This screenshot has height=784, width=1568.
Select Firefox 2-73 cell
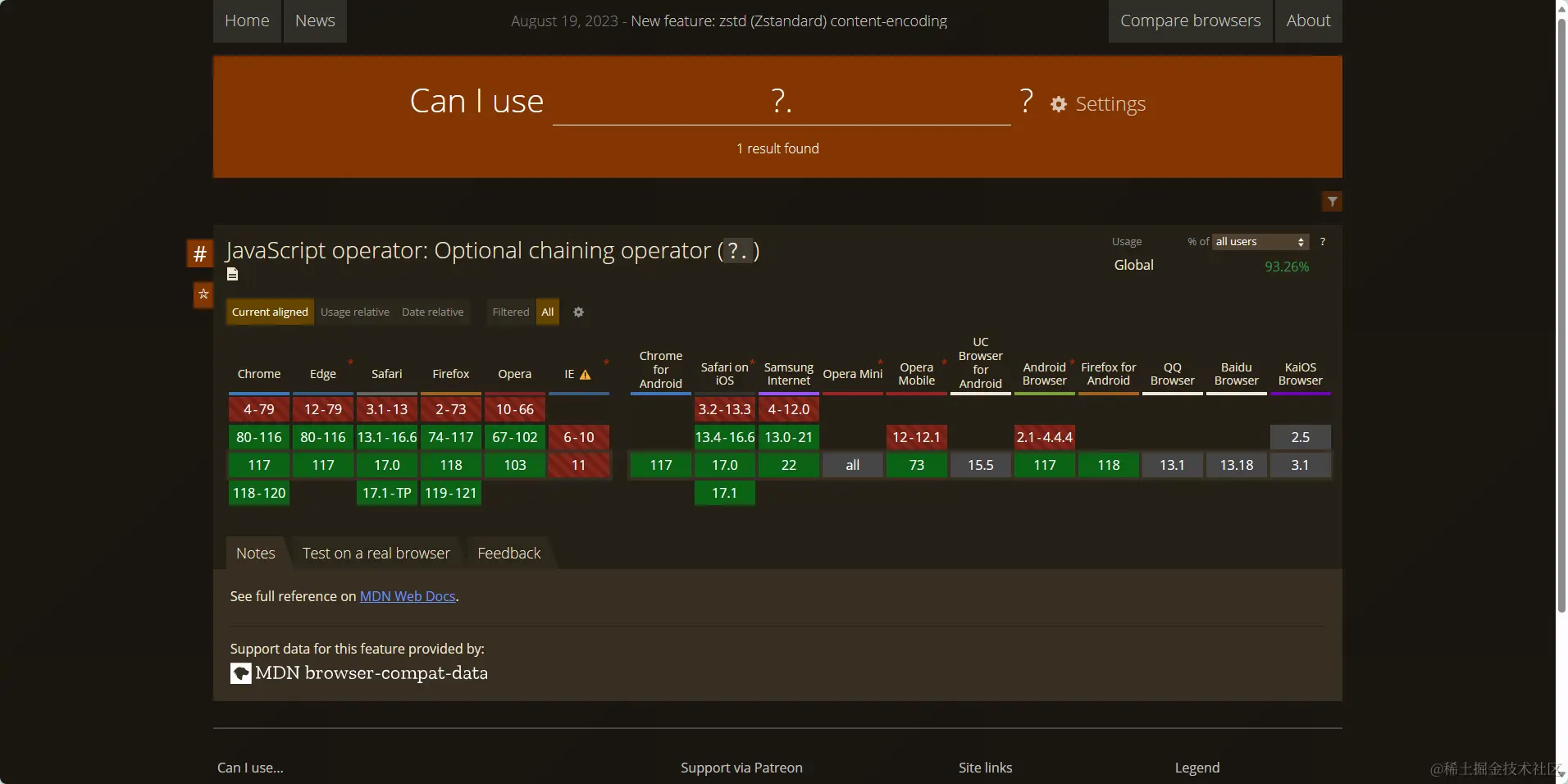click(x=451, y=409)
